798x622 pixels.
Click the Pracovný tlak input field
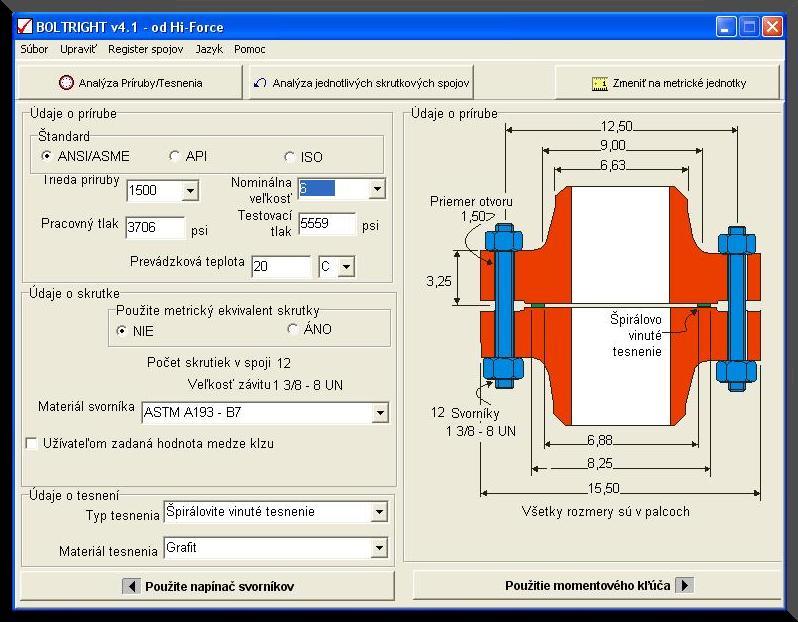[x=155, y=228]
